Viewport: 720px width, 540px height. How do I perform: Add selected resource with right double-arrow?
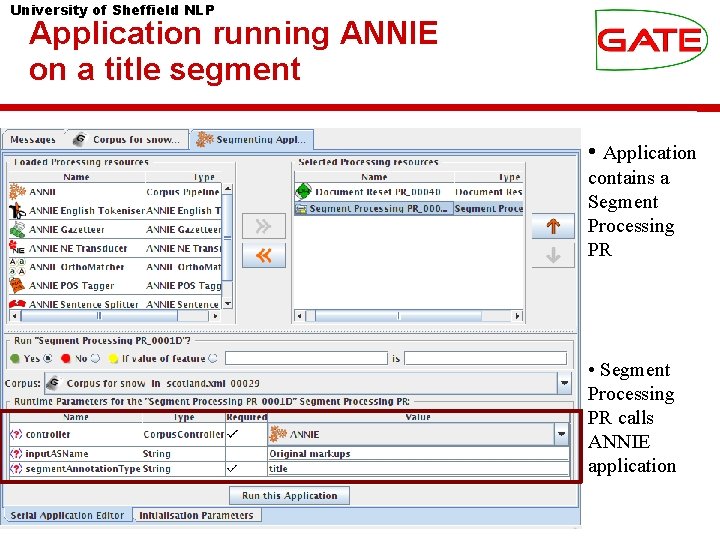264,226
